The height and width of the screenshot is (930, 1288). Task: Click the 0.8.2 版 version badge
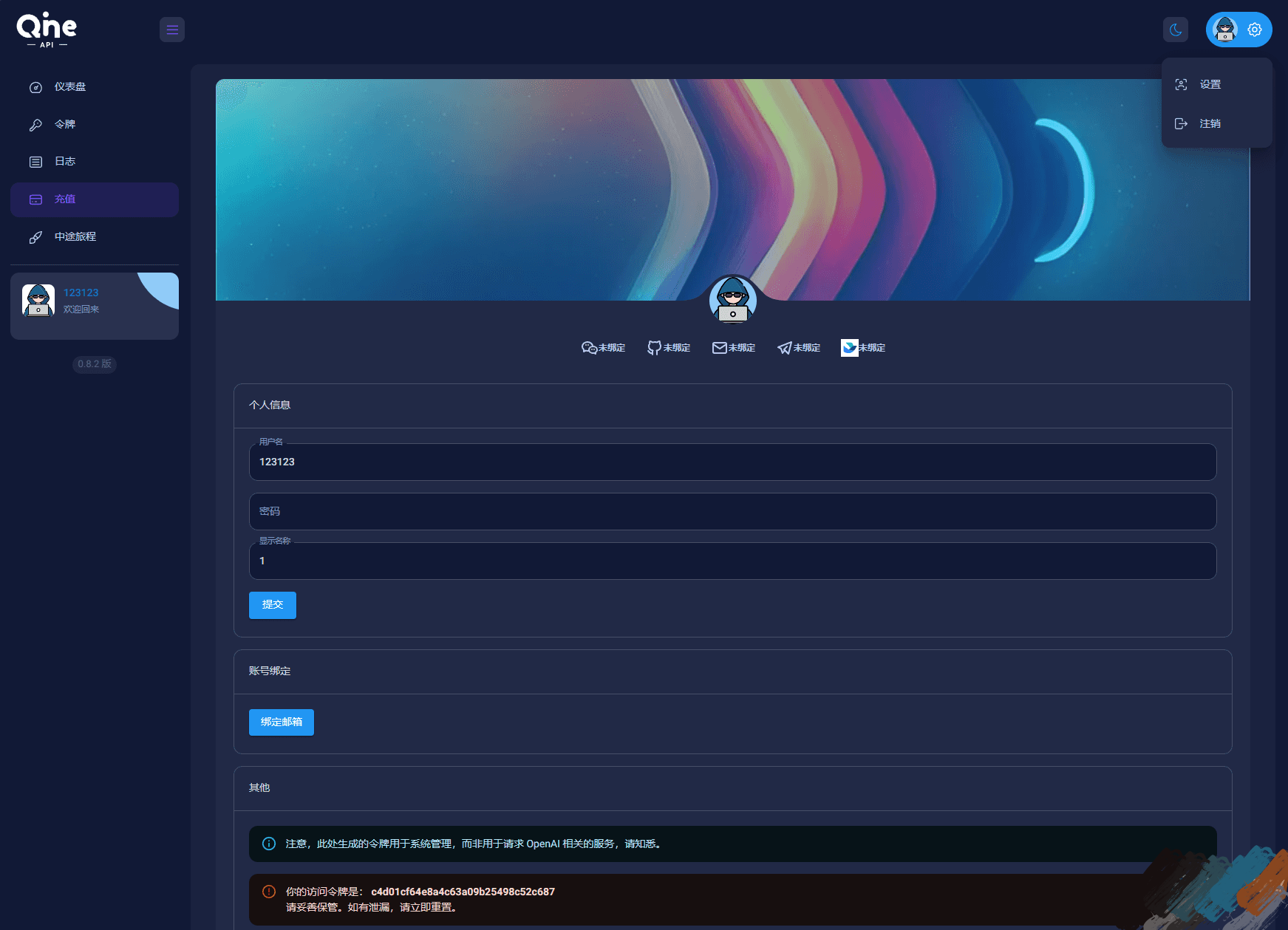click(95, 364)
